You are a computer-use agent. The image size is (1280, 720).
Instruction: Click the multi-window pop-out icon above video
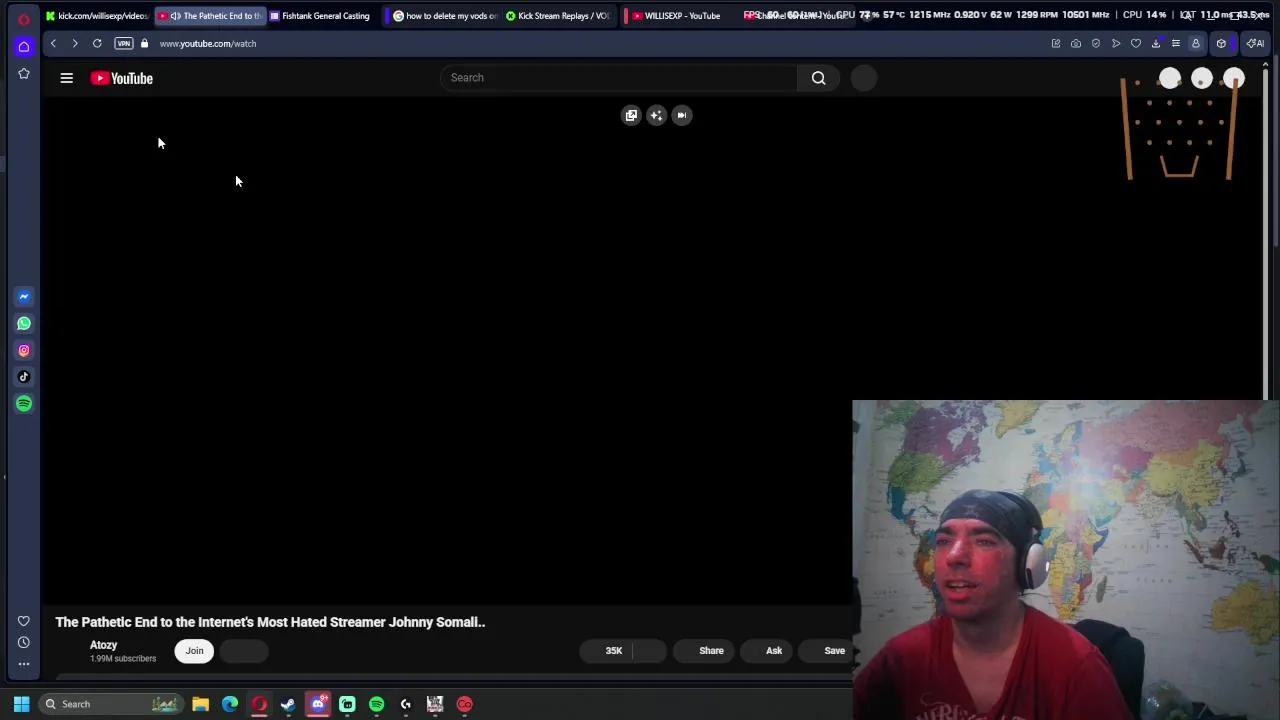(x=631, y=115)
